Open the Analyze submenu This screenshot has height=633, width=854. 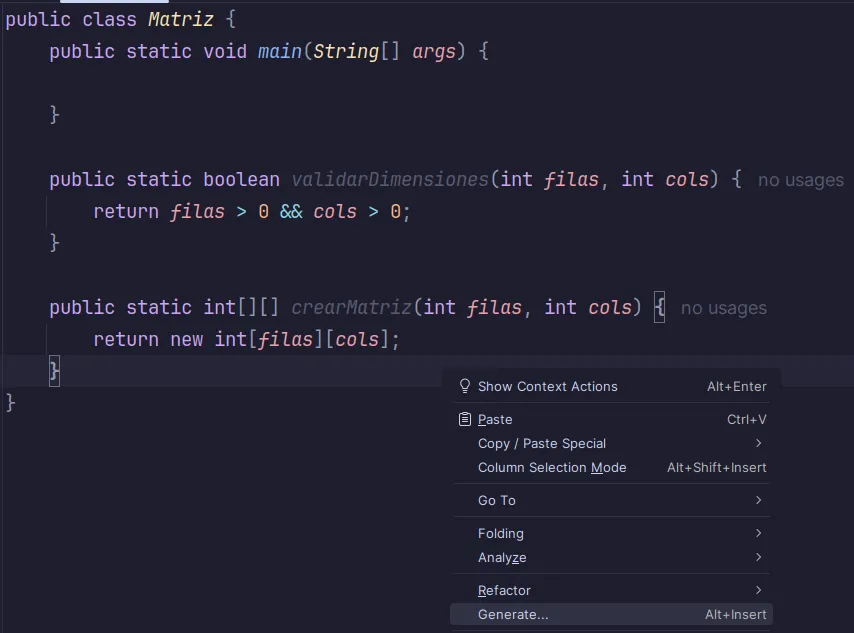tap(611, 557)
